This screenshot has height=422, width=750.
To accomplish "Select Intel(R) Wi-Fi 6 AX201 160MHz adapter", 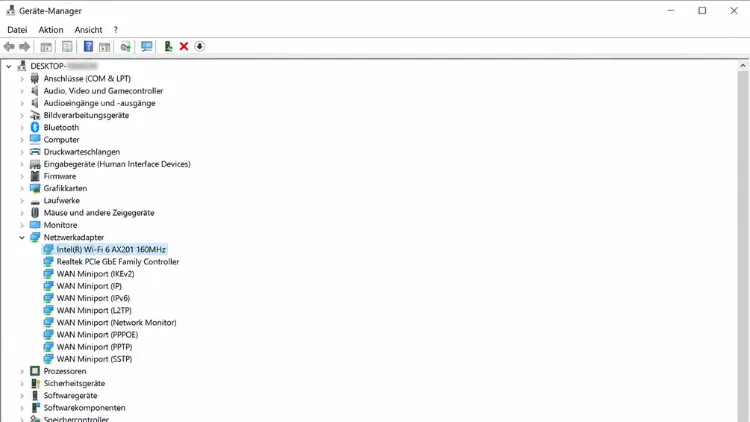I will pyautogui.click(x=111, y=249).
